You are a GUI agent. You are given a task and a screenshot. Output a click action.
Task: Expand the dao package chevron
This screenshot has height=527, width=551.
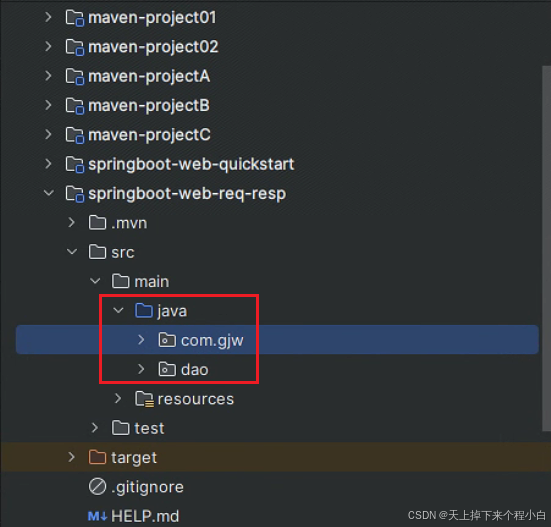point(141,369)
